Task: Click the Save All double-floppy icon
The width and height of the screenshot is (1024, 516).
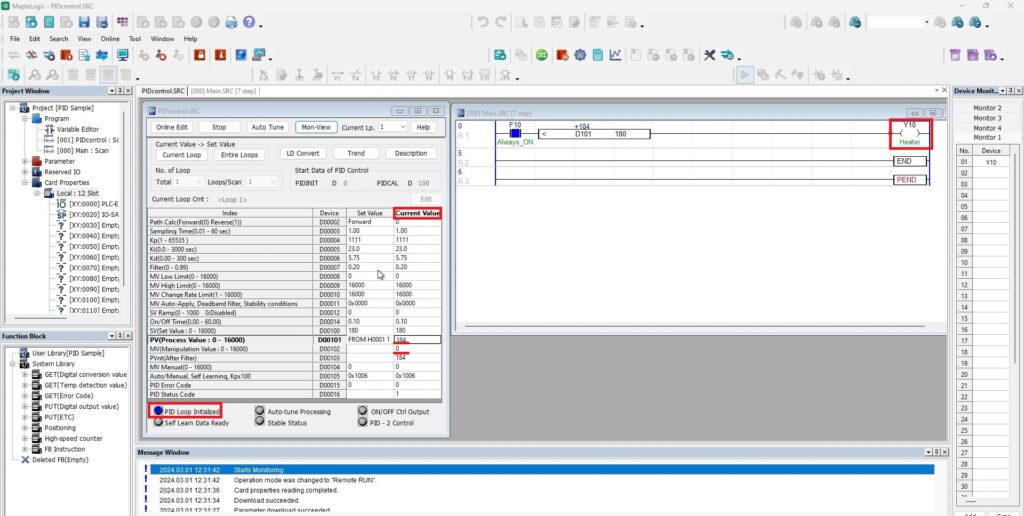Action: 103,22
